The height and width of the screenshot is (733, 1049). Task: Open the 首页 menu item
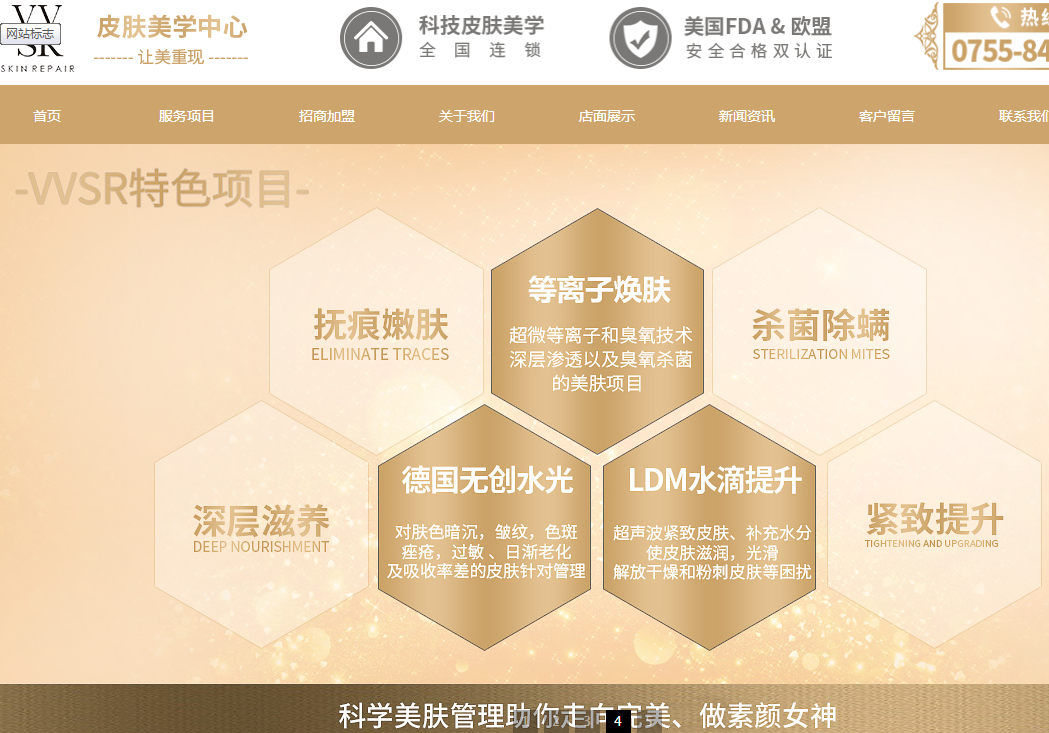coord(47,116)
